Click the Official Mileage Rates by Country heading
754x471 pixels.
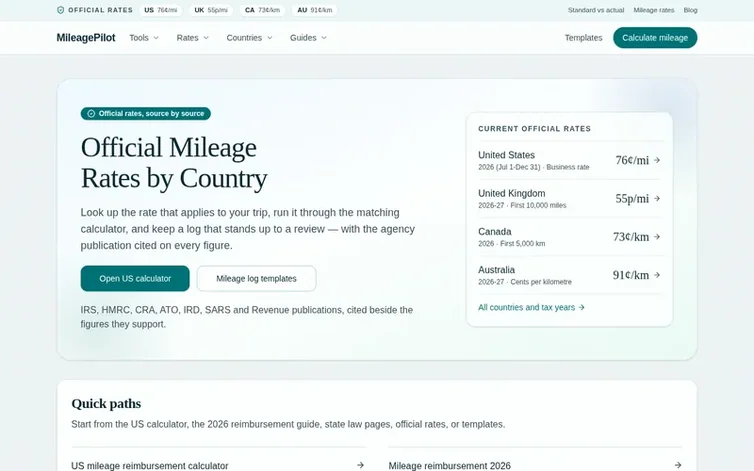click(x=174, y=163)
